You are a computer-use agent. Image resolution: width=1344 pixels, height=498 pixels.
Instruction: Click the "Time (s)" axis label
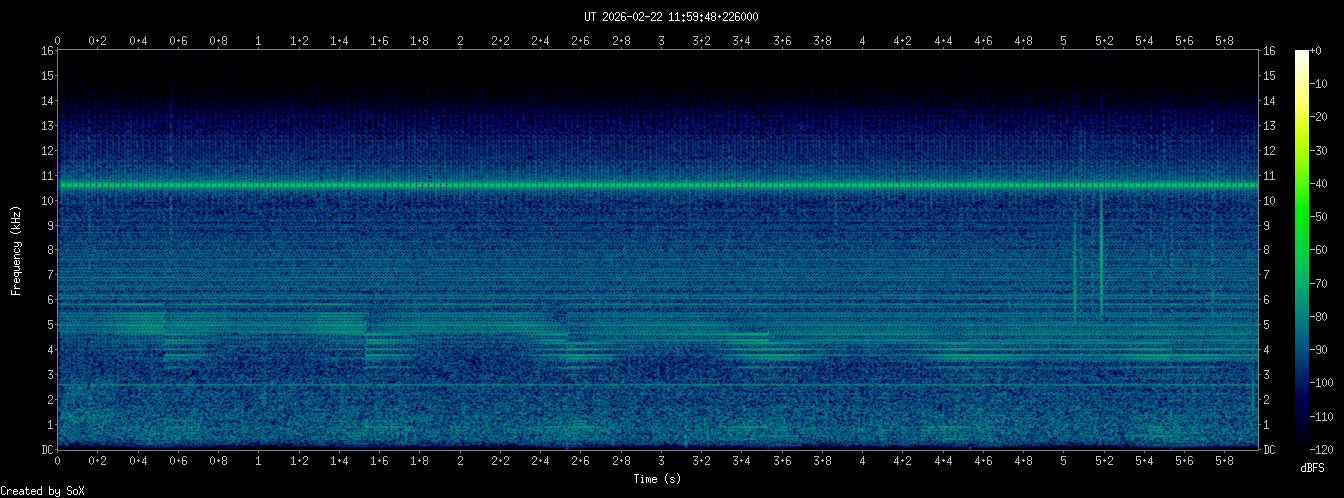point(659,479)
